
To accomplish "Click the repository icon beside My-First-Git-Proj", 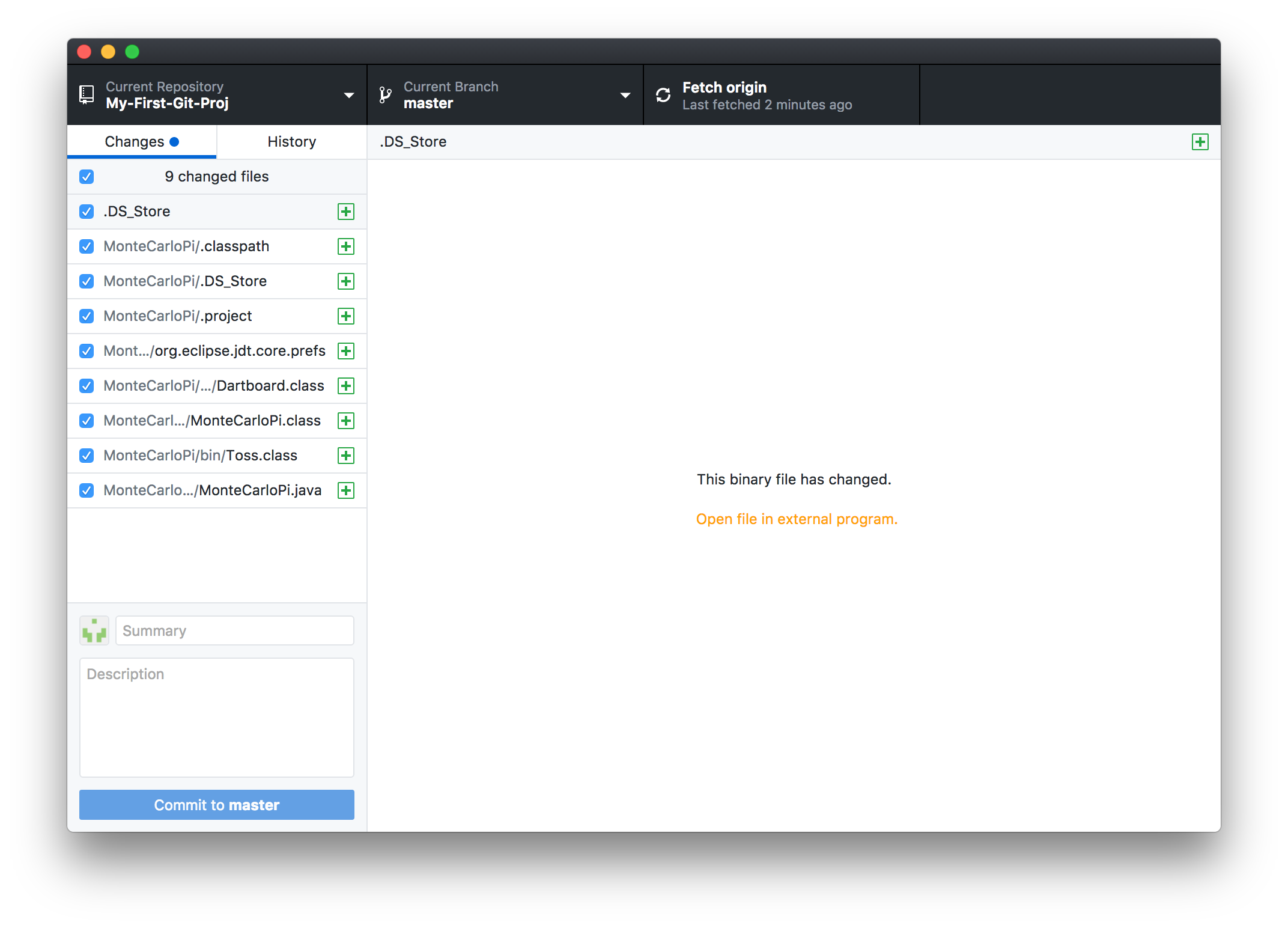I will (87, 95).
